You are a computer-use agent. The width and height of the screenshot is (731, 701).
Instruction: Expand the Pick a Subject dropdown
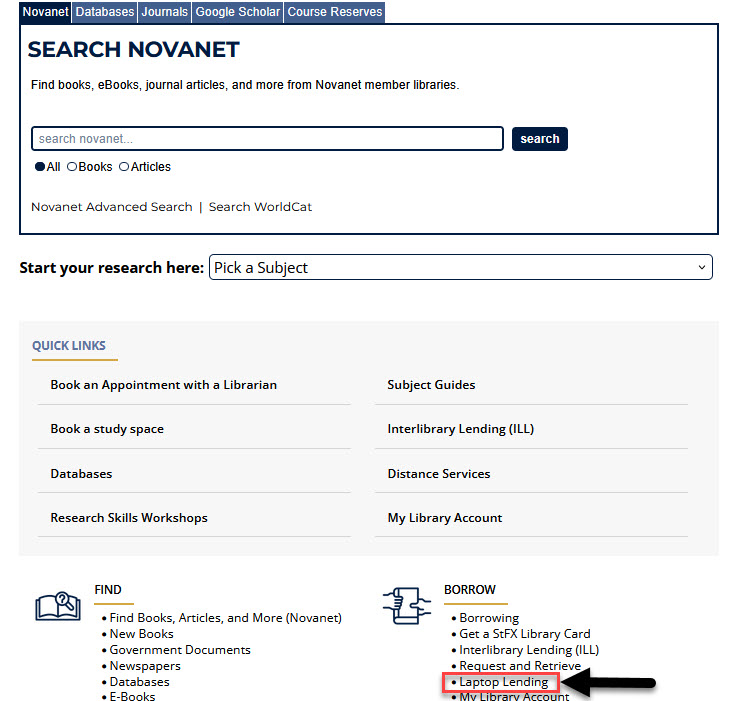(460, 268)
